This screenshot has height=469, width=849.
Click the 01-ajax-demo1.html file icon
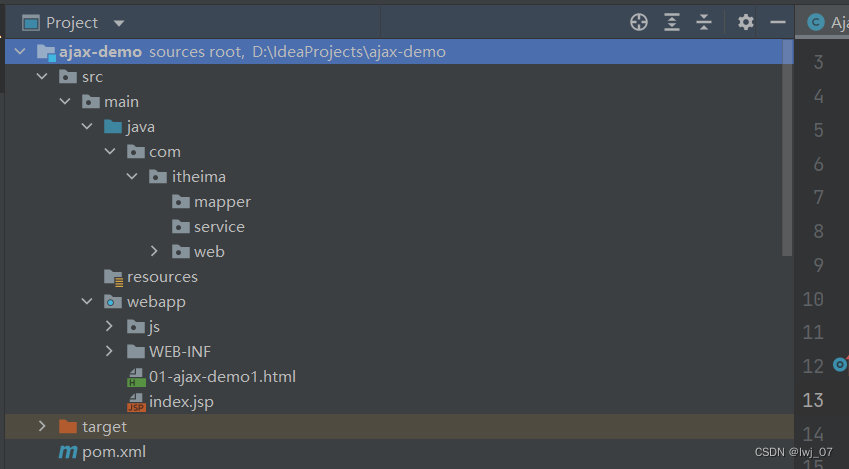click(x=136, y=378)
